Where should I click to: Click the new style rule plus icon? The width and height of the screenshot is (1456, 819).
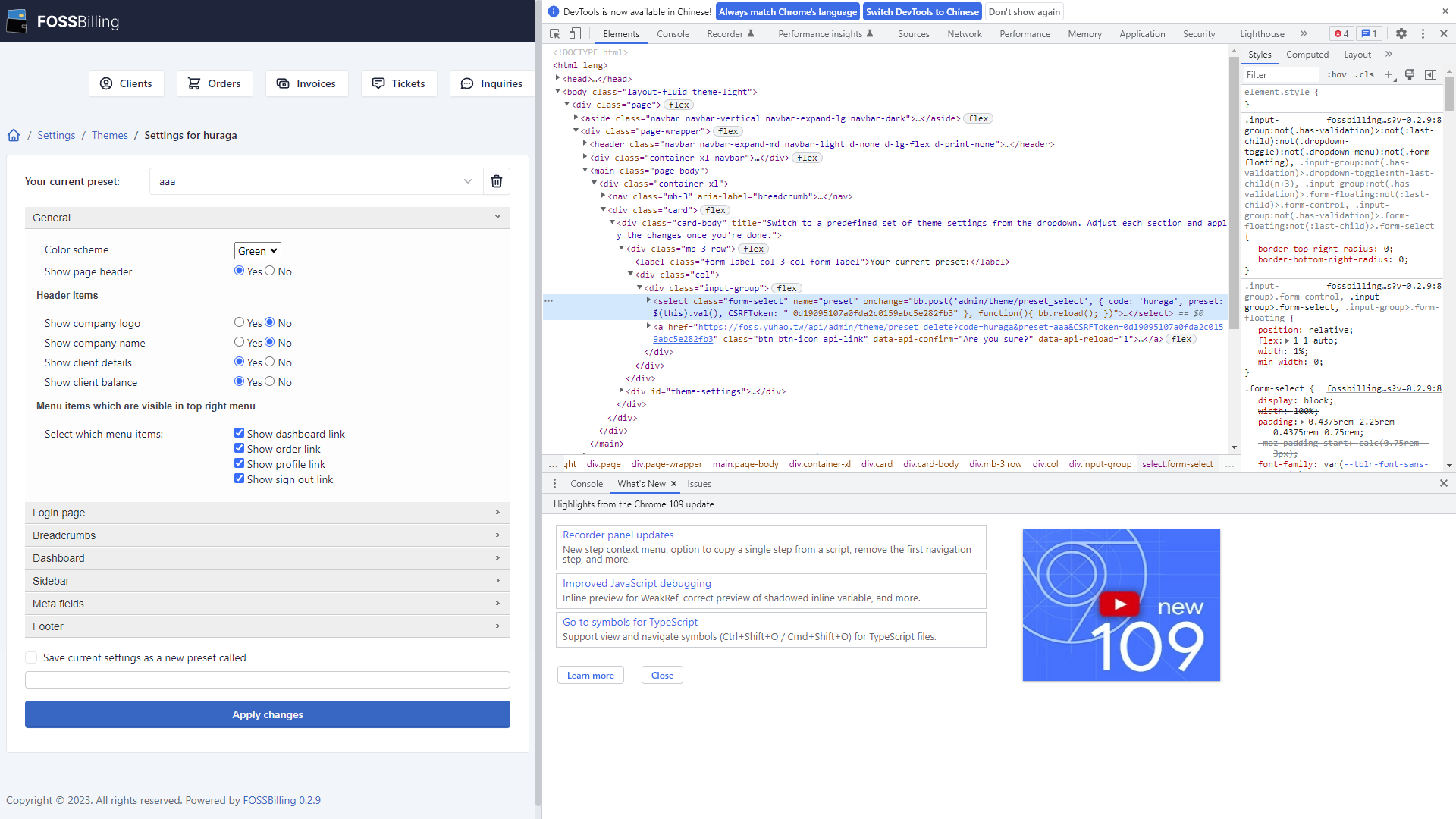pyautogui.click(x=1389, y=74)
